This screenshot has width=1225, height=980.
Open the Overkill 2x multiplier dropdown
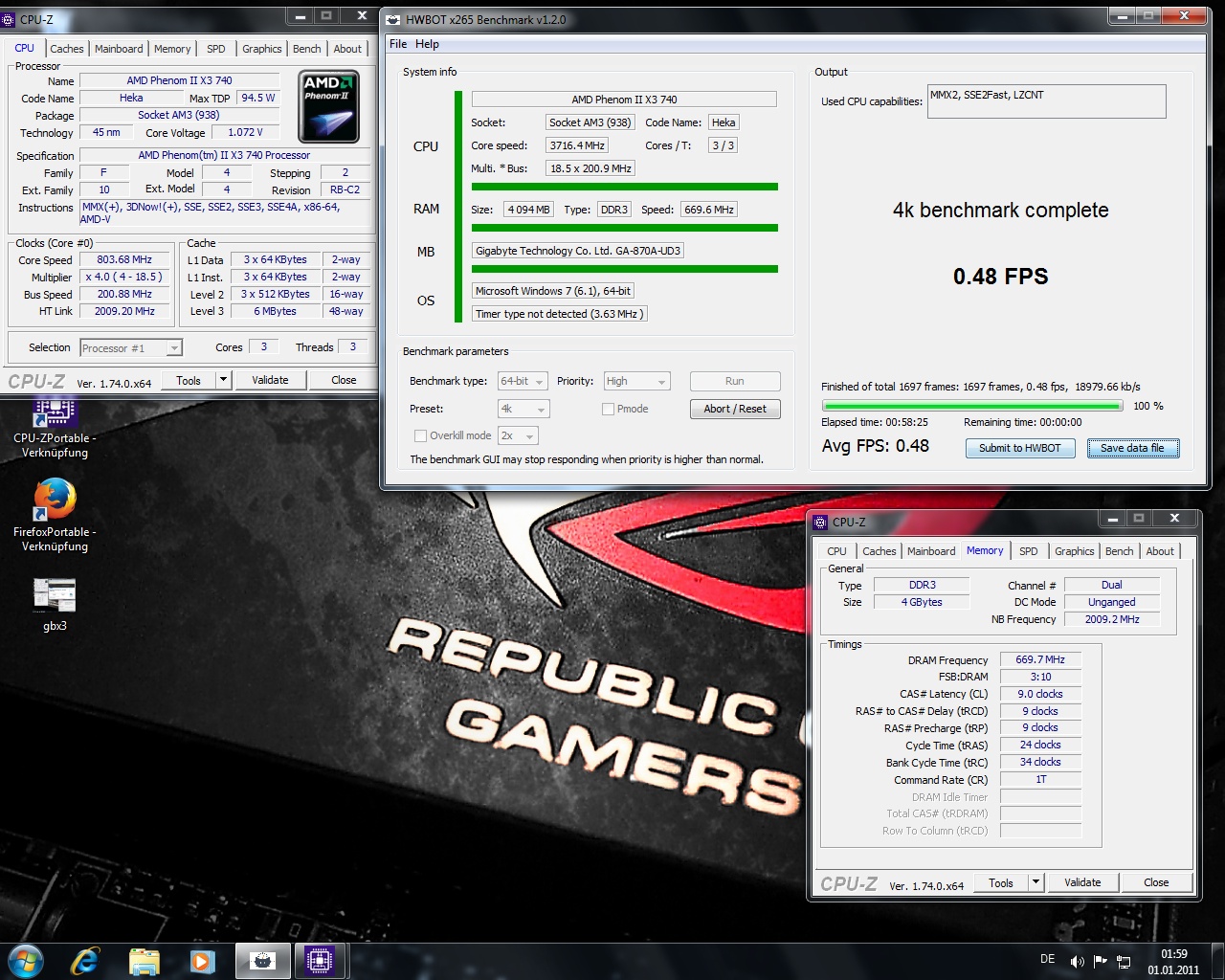pos(518,435)
